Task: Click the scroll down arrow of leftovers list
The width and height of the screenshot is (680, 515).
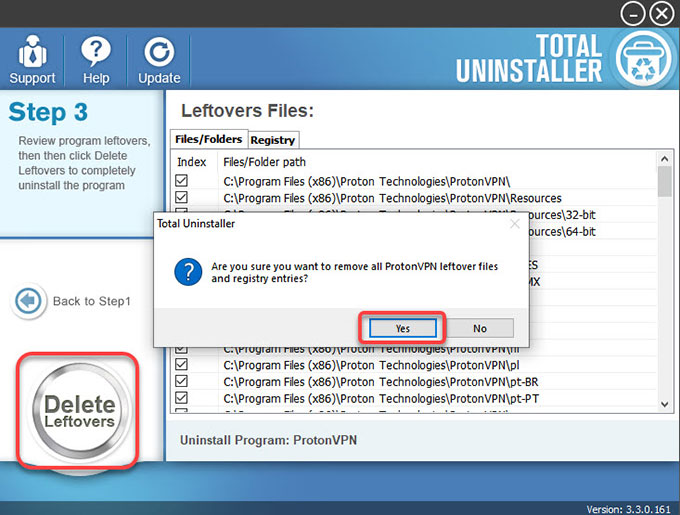Action: pos(664,404)
